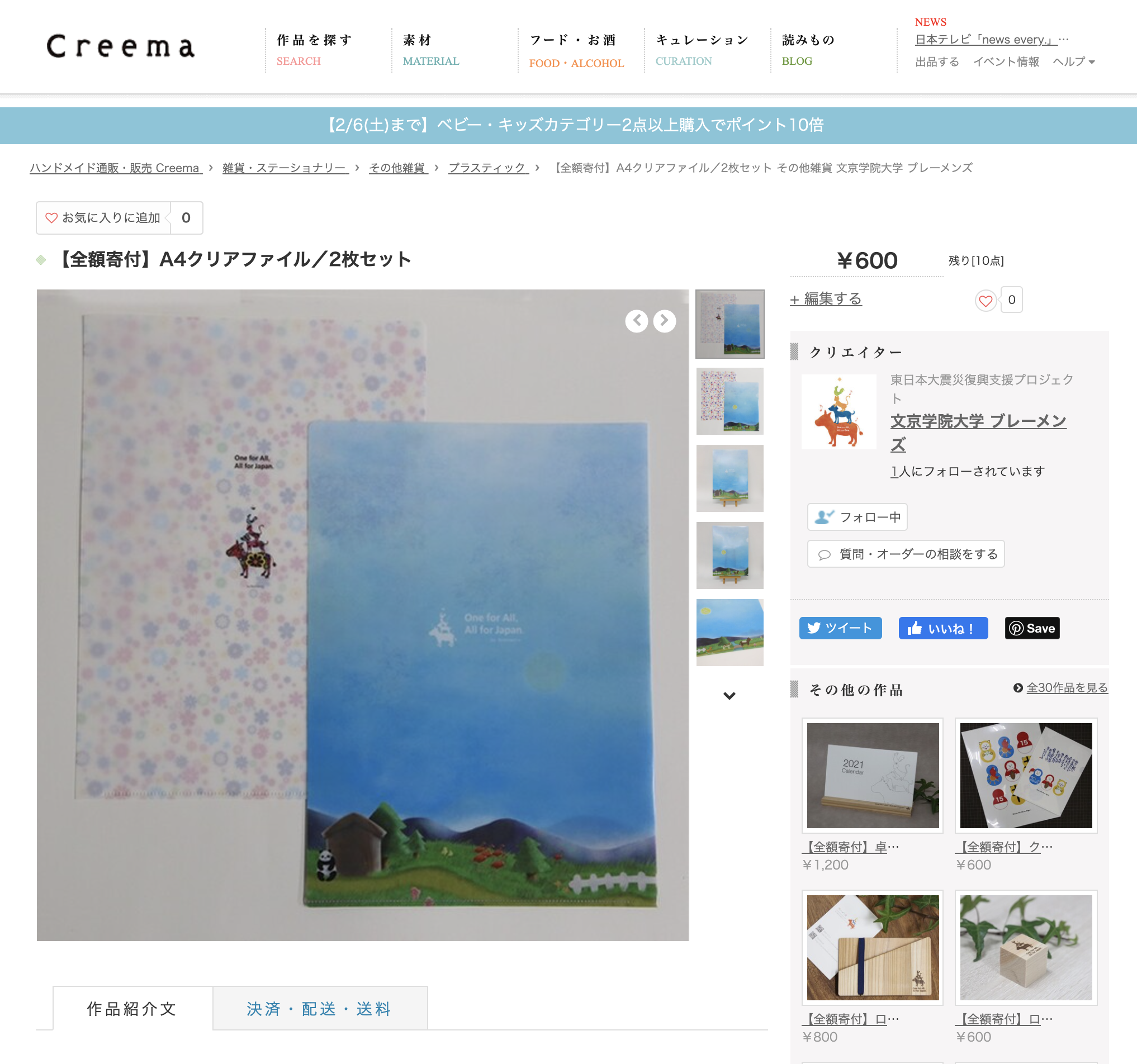Viewport: 1137px width, 1064px height.
Task: Show previous product image arrow
Action: click(x=637, y=321)
